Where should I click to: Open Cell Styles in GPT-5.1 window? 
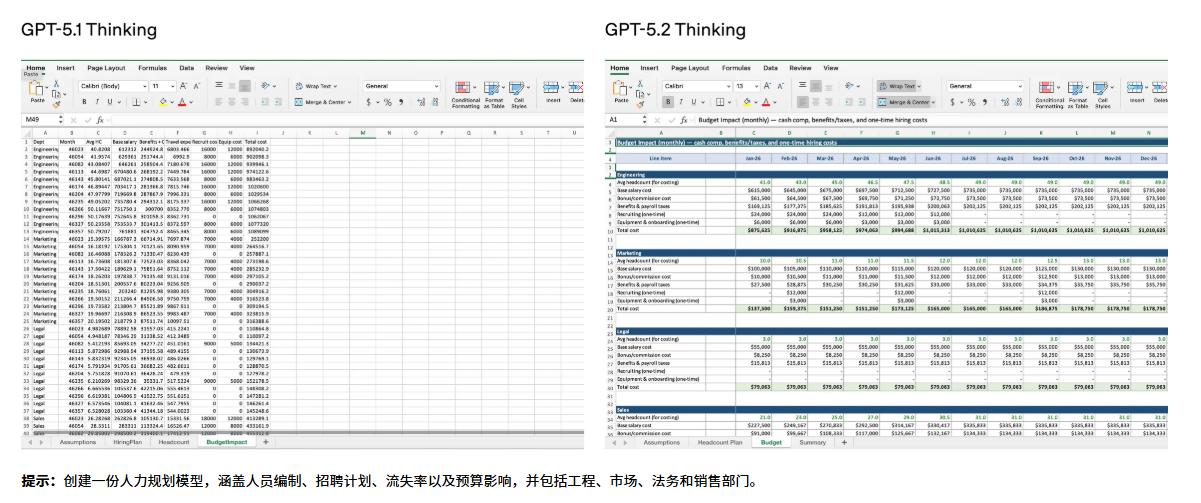(518, 94)
